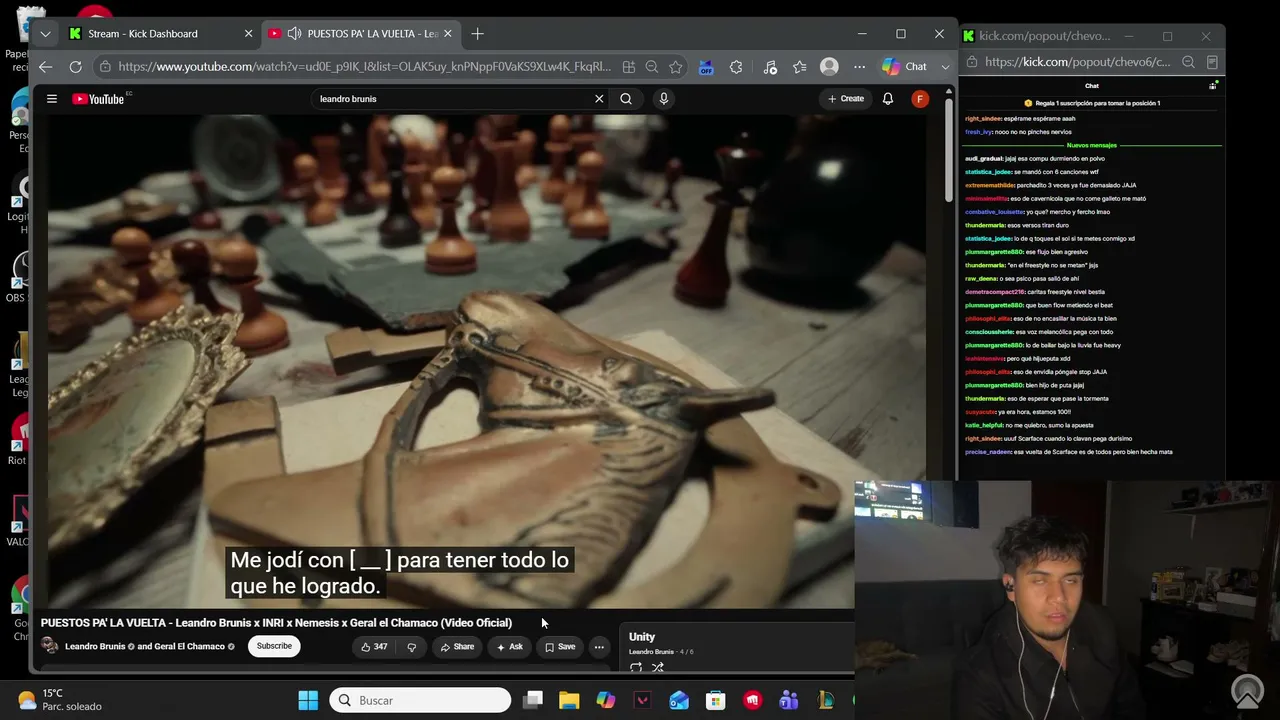Open Edge settings and more menu
Viewport: 1280px width, 720px height.
click(x=859, y=67)
